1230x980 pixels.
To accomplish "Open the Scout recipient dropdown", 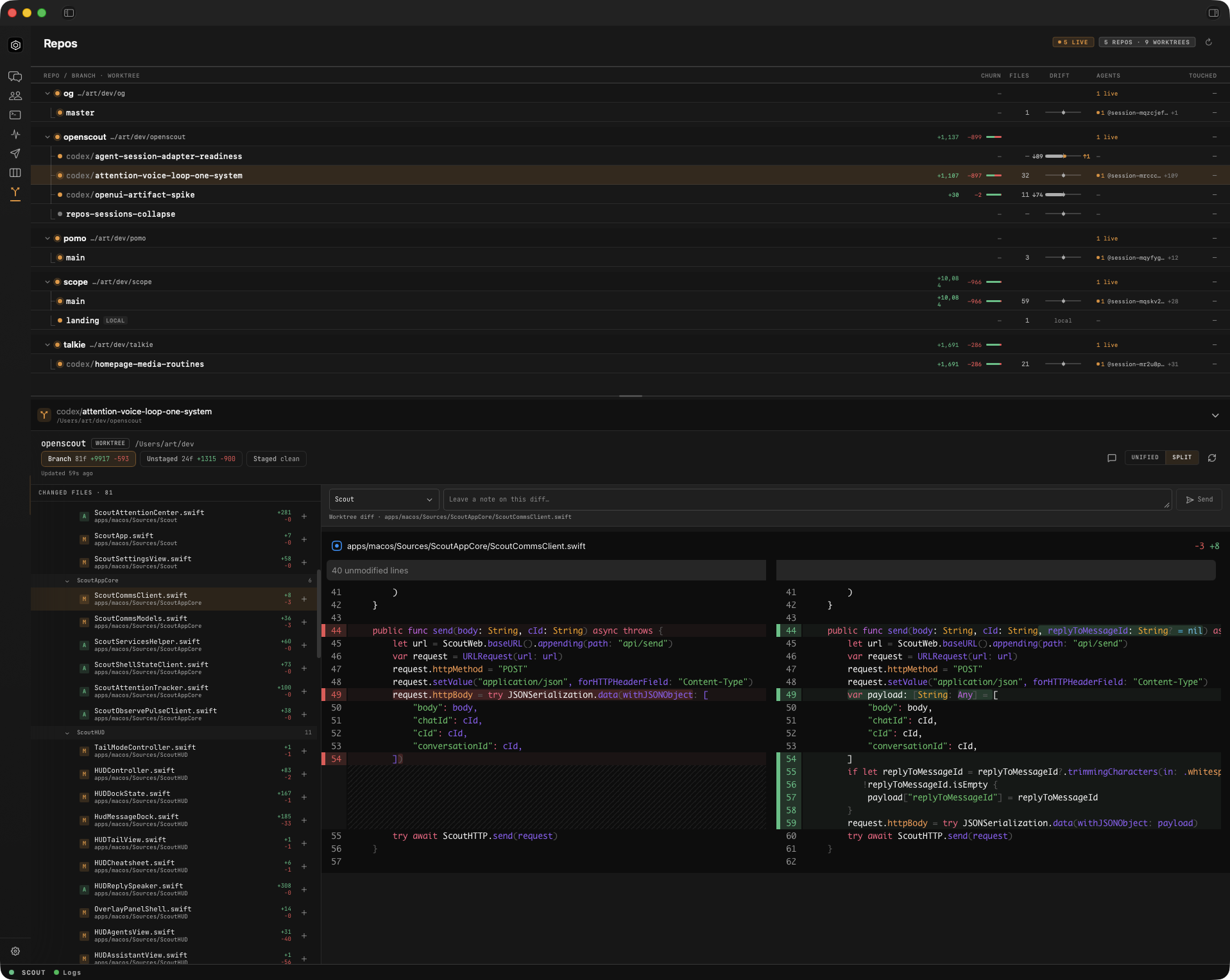I will pyautogui.click(x=384, y=500).
